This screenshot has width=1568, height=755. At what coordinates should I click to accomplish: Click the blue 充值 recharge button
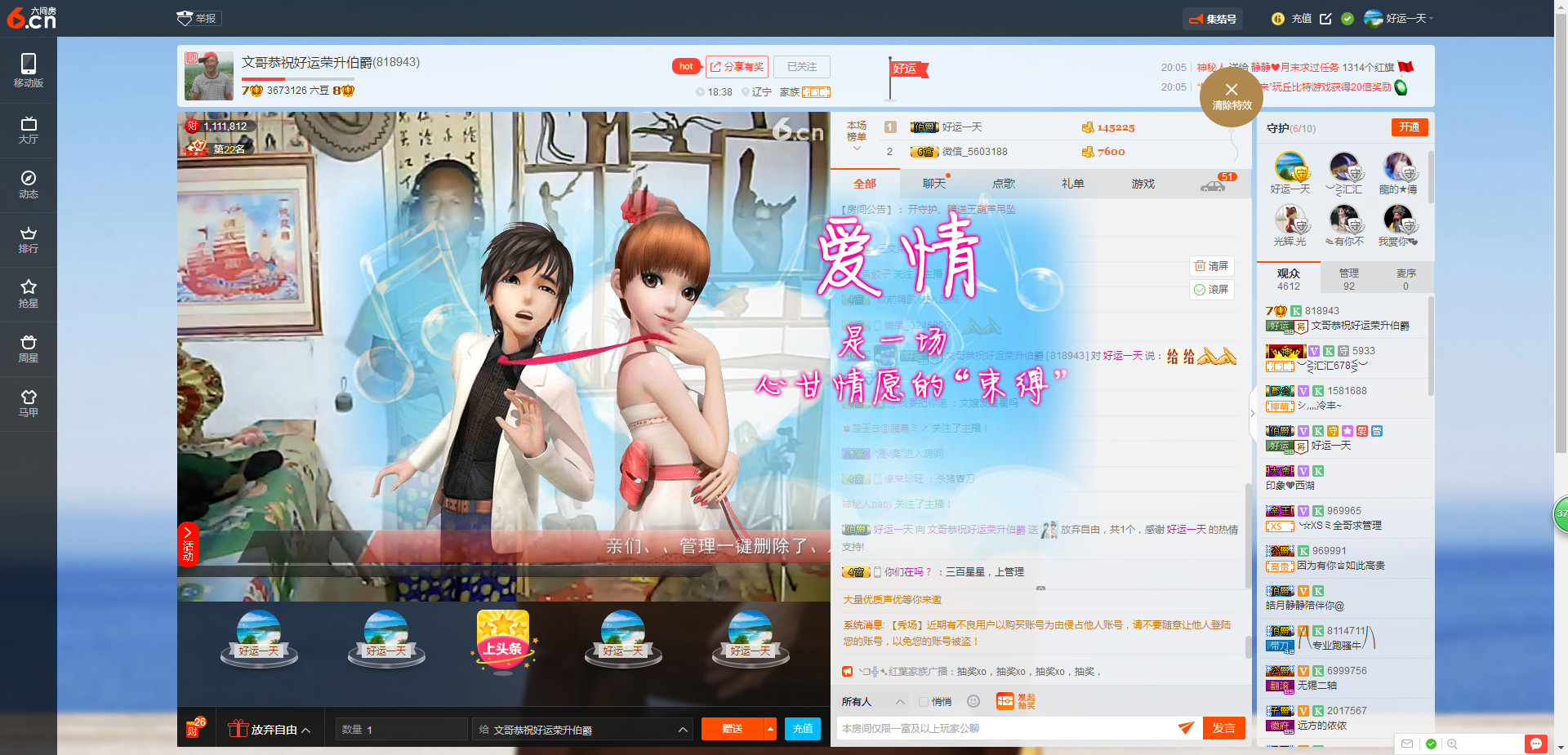point(803,729)
